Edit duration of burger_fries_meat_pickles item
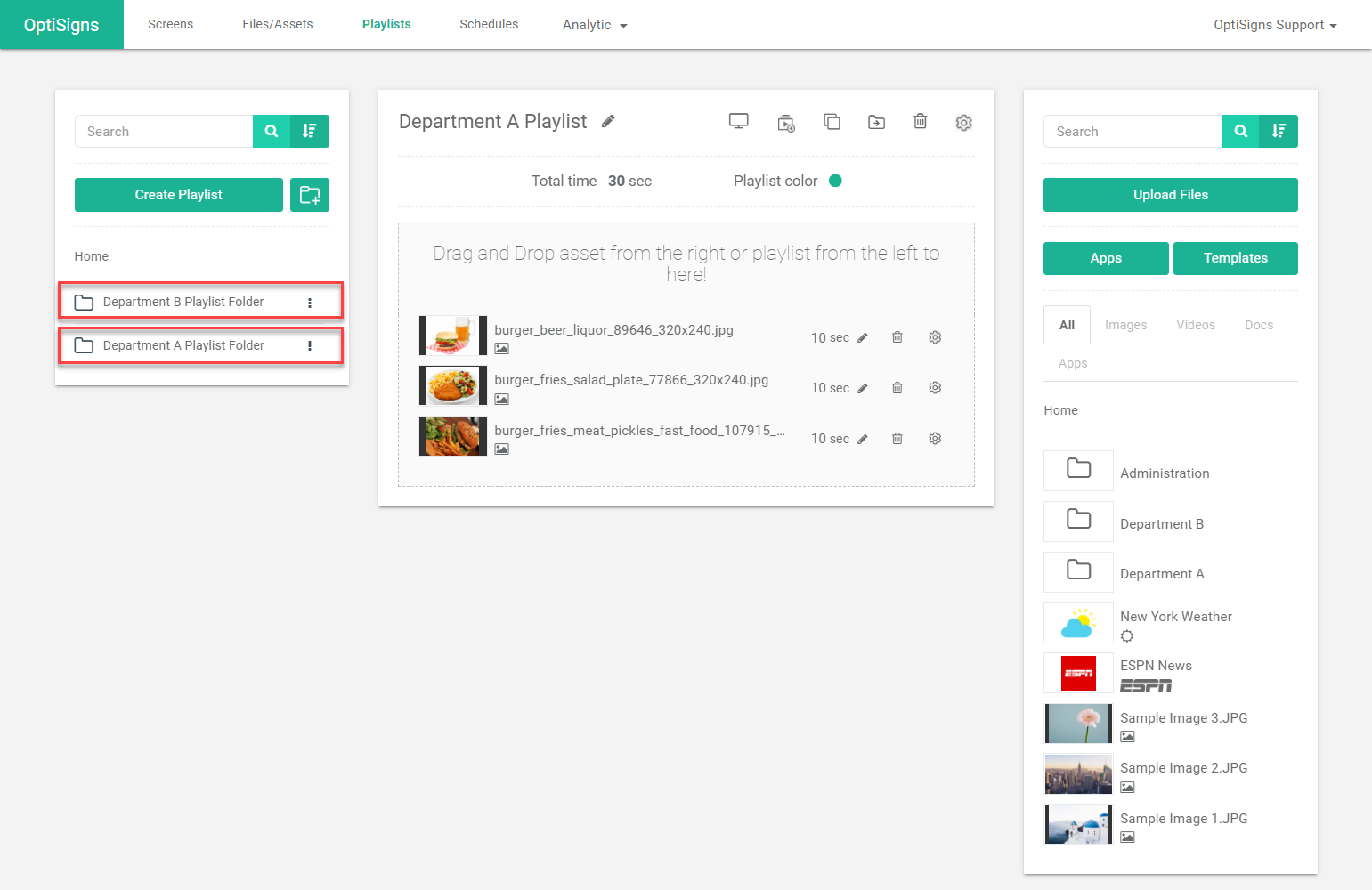Screen dimensions: 1372x890 coord(863,439)
